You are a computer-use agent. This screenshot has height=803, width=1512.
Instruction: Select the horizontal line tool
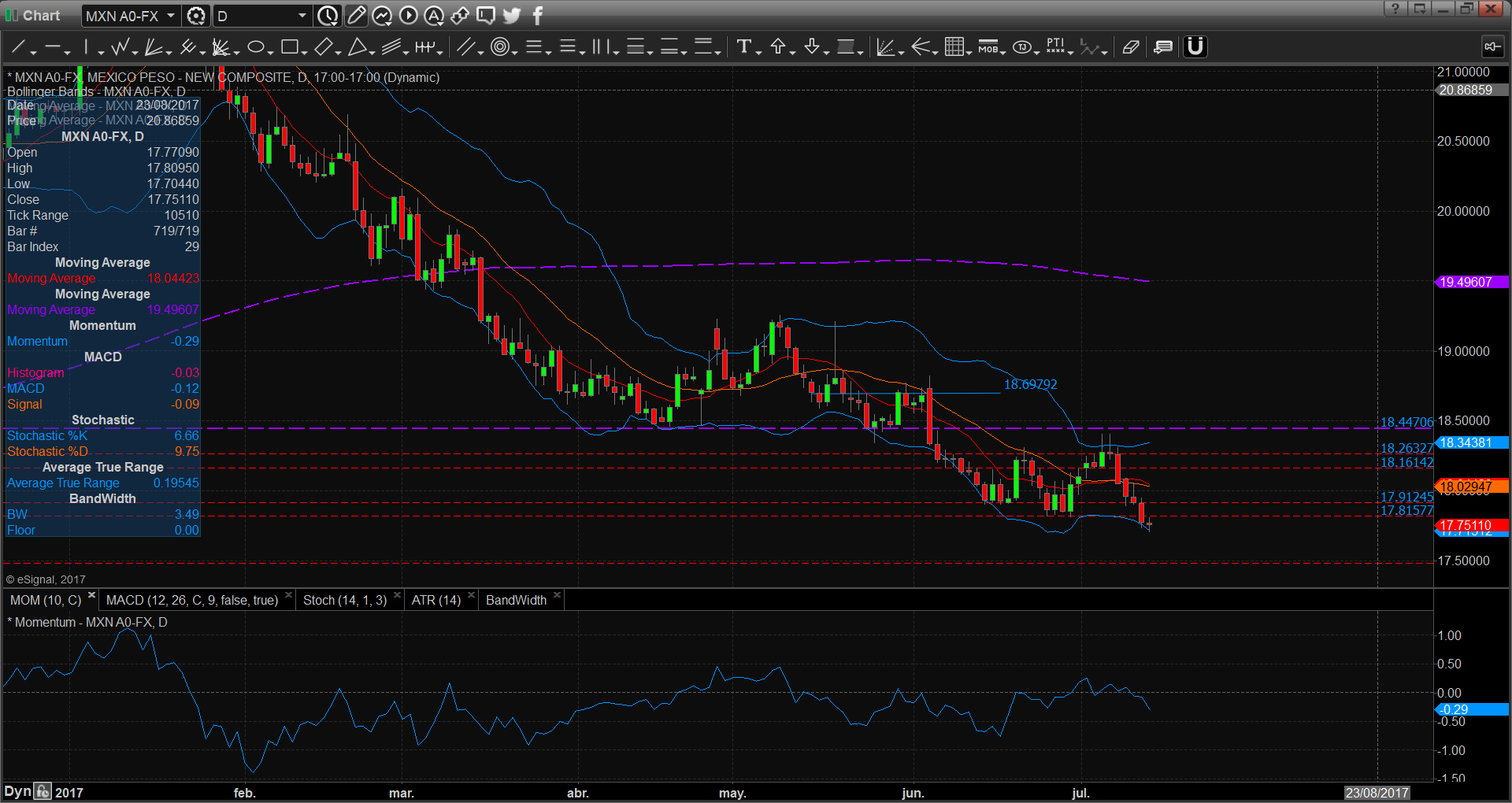point(53,47)
